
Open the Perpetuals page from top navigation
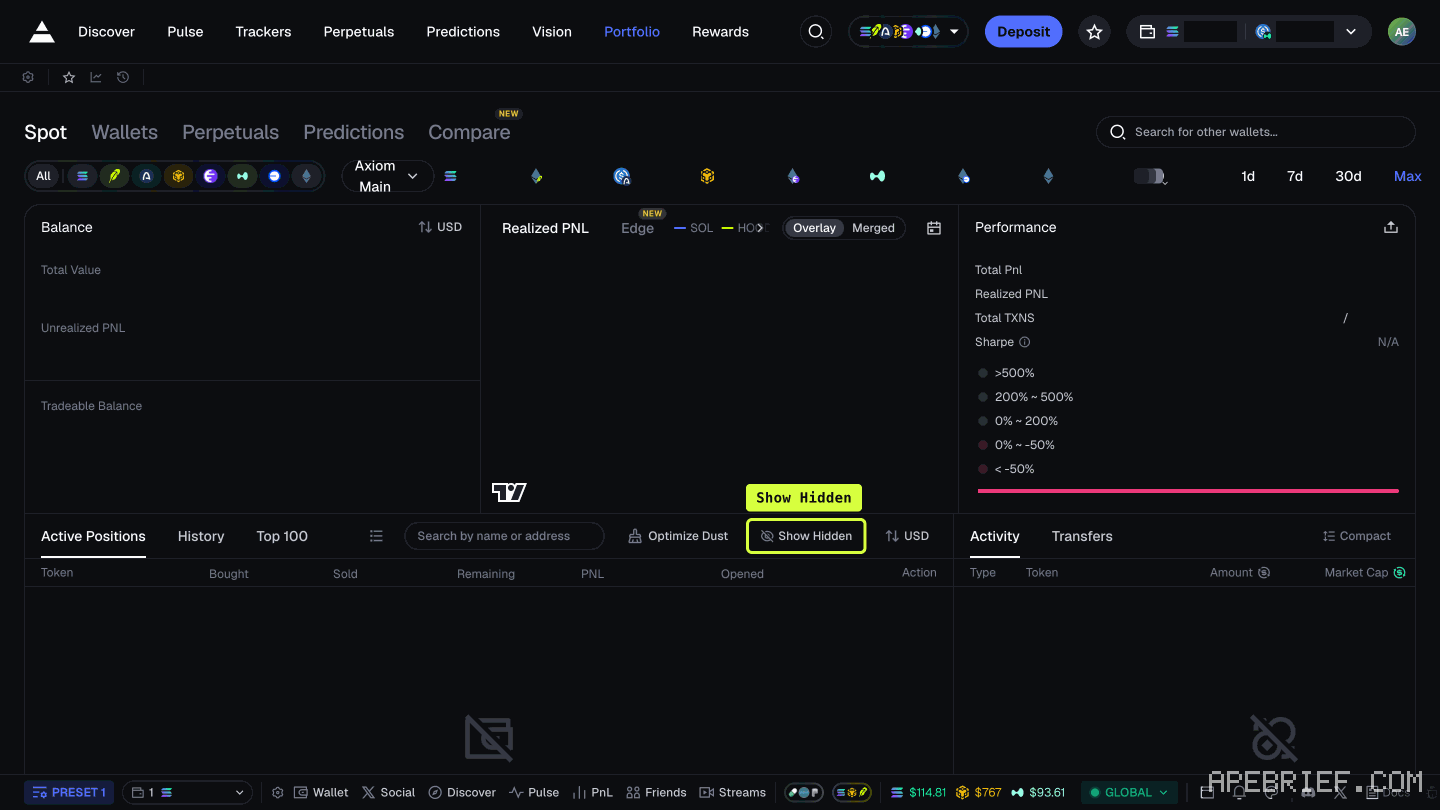coord(359,32)
